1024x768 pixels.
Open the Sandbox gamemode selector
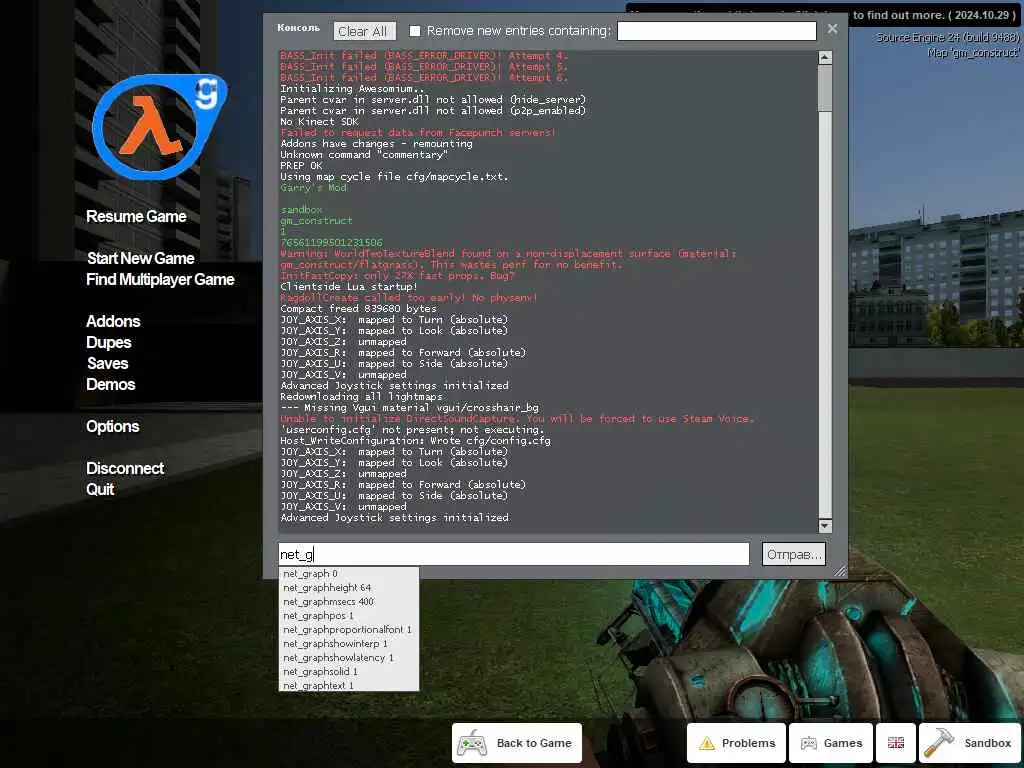tap(970, 743)
